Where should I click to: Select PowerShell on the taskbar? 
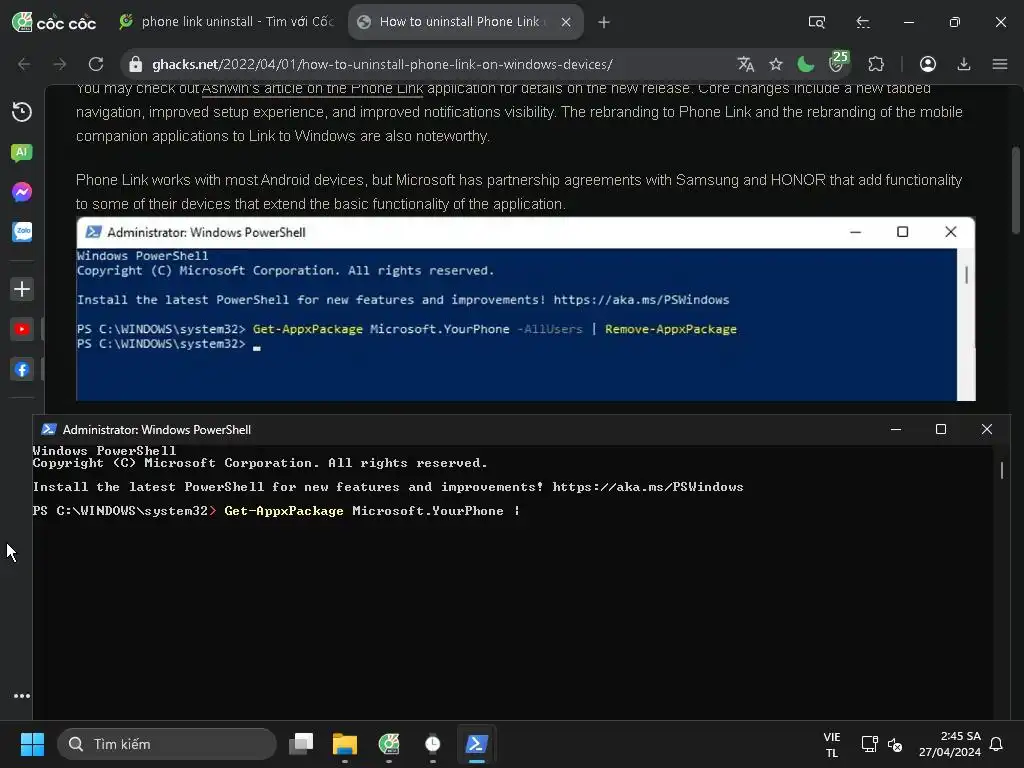476,744
